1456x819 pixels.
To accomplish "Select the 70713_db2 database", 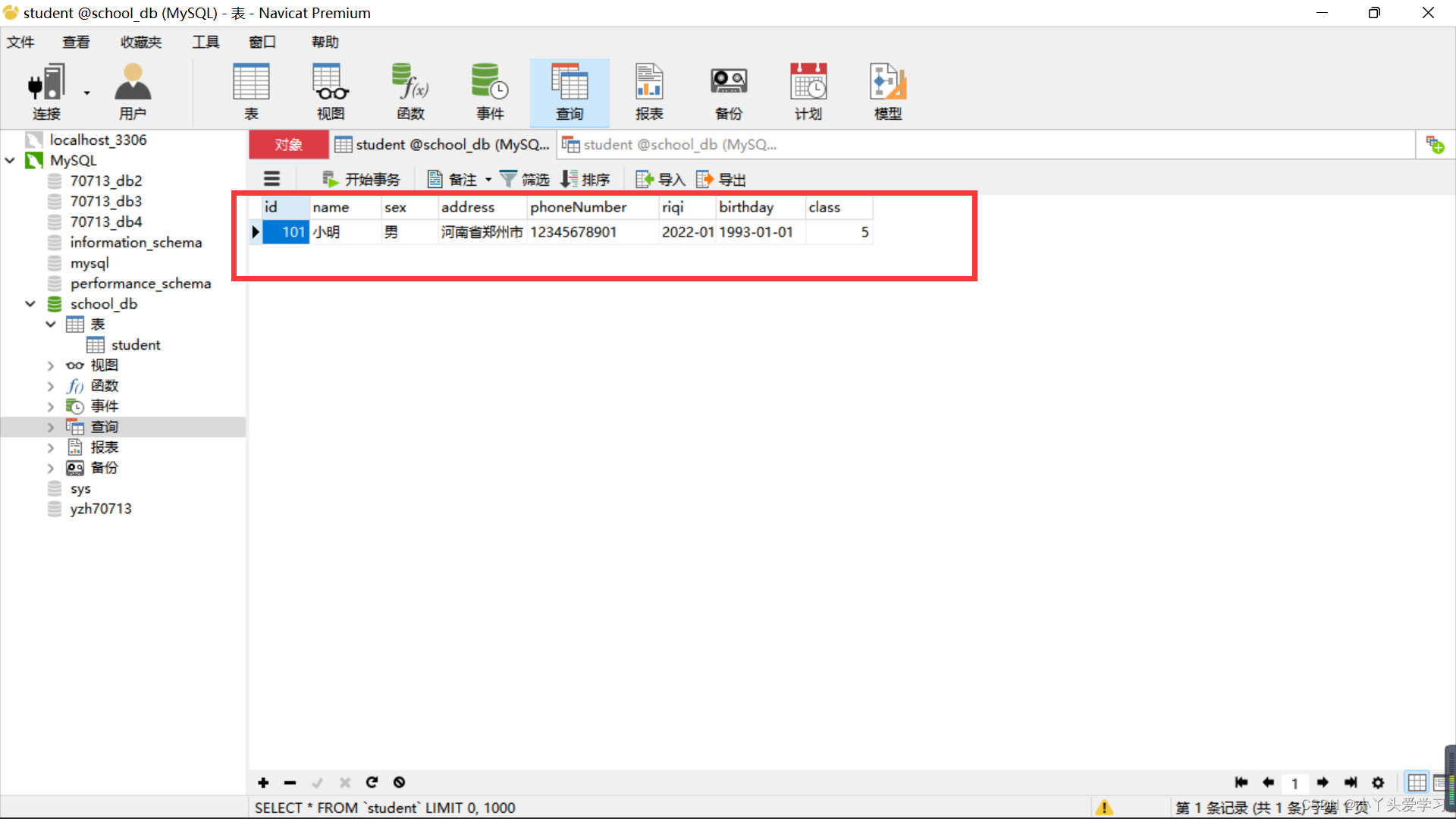I will (x=106, y=180).
